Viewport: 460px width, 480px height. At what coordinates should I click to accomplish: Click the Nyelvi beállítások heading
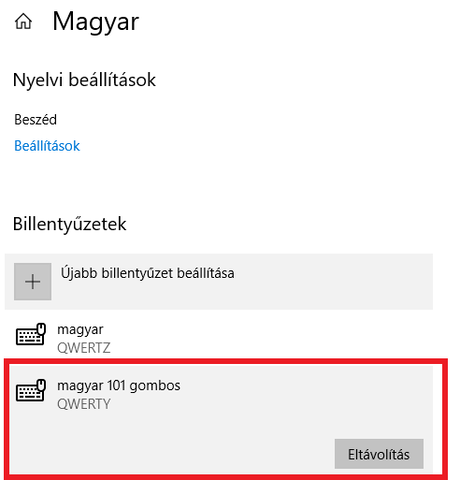tap(84, 80)
